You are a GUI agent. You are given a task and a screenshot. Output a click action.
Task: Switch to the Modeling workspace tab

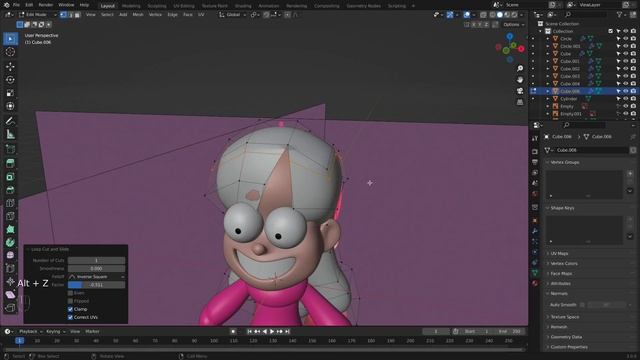click(131, 6)
